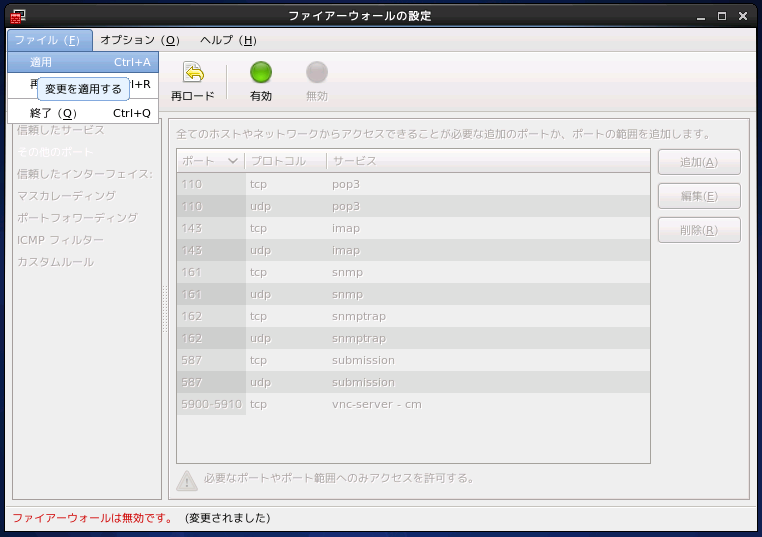Click the reload (再ロード) toolbar icon
This screenshot has width=762, height=537.
click(x=193, y=72)
